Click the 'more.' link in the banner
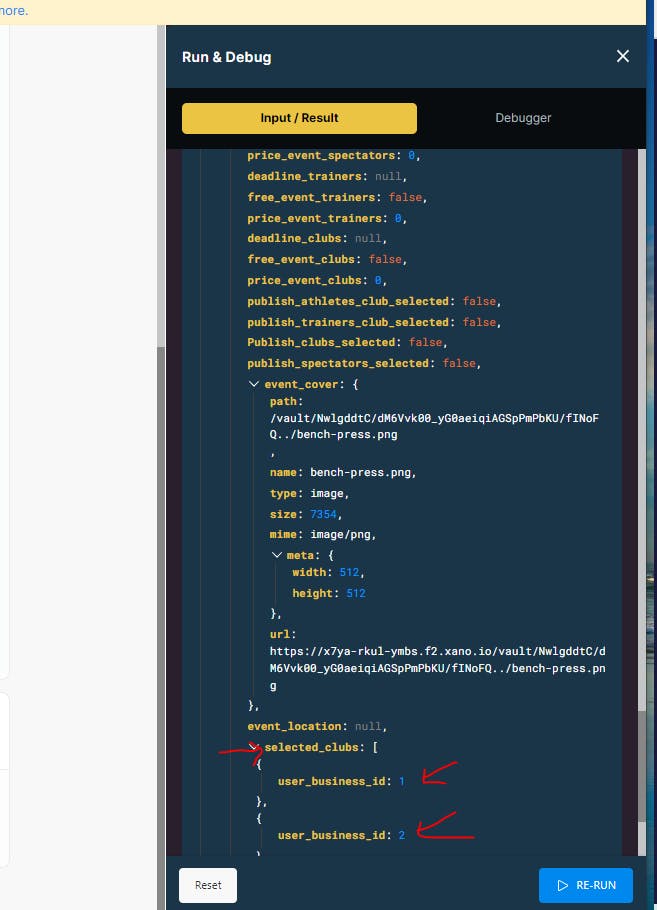Image resolution: width=657 pixels, height=910 pixels. coord(14,10)
